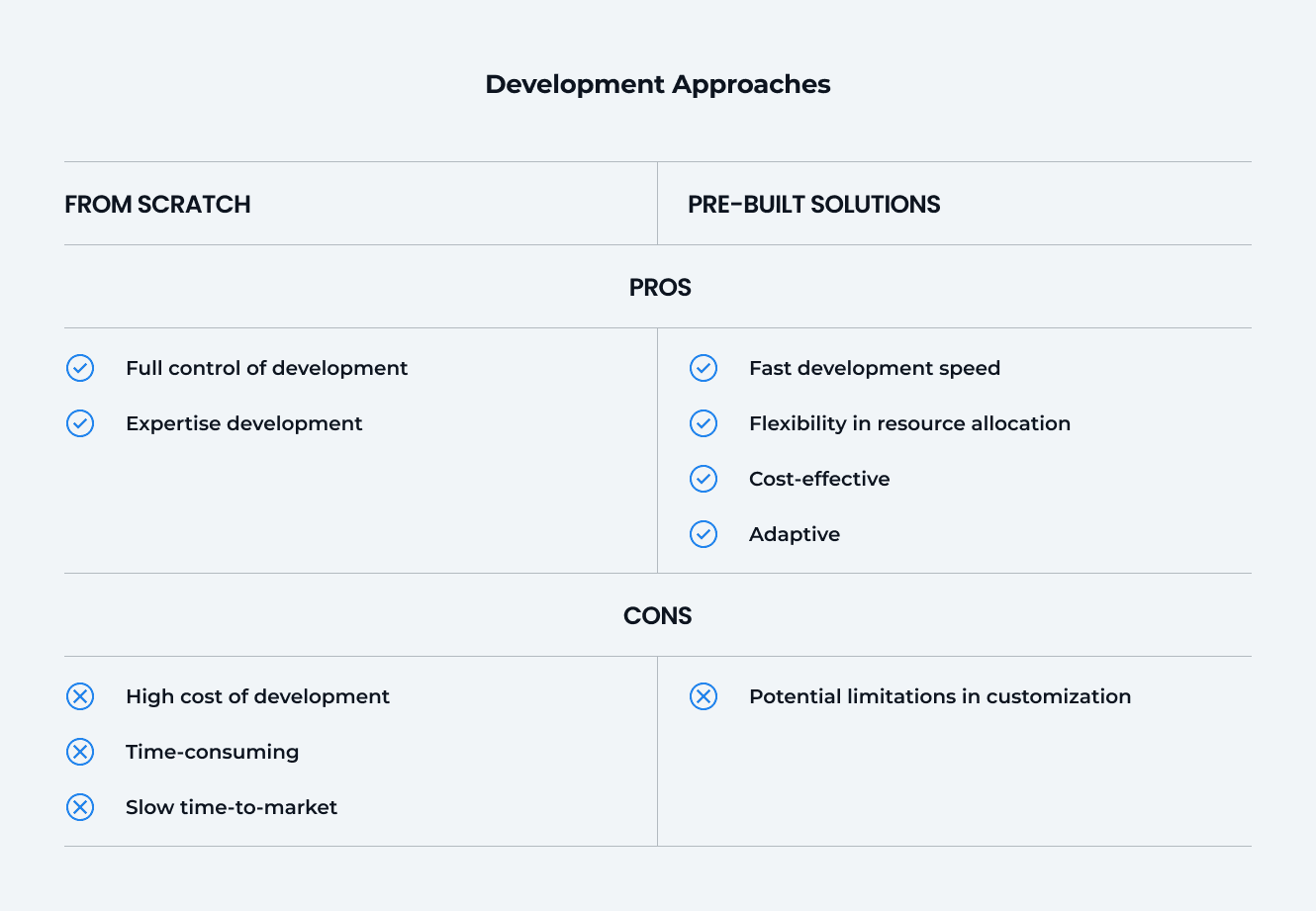
Task: Click the Cost-effective text item
Action: 819,479
